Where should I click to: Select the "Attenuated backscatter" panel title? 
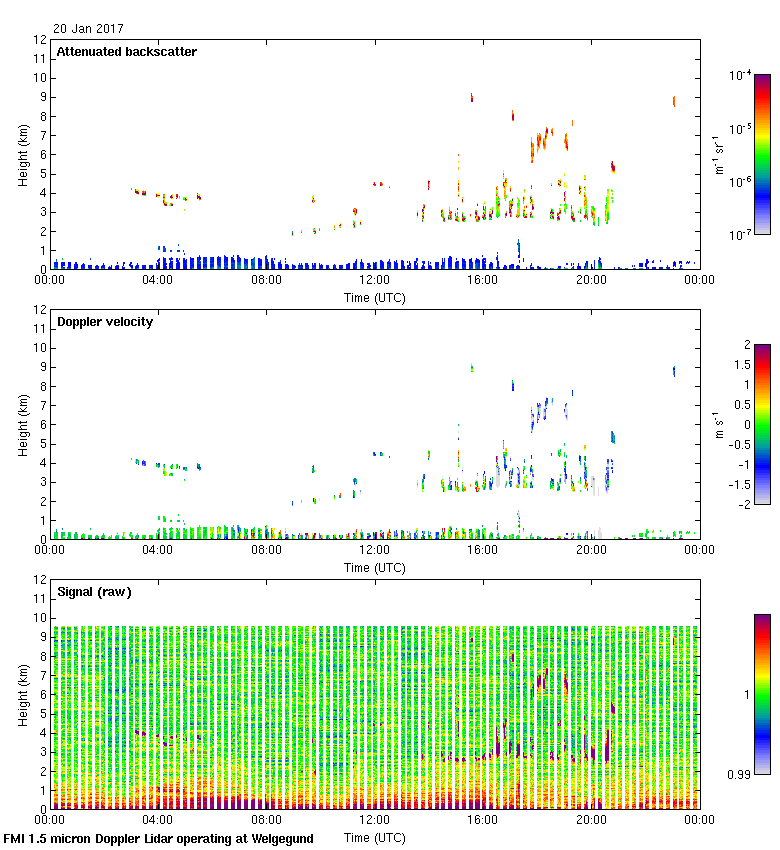[x=126, y=52]
